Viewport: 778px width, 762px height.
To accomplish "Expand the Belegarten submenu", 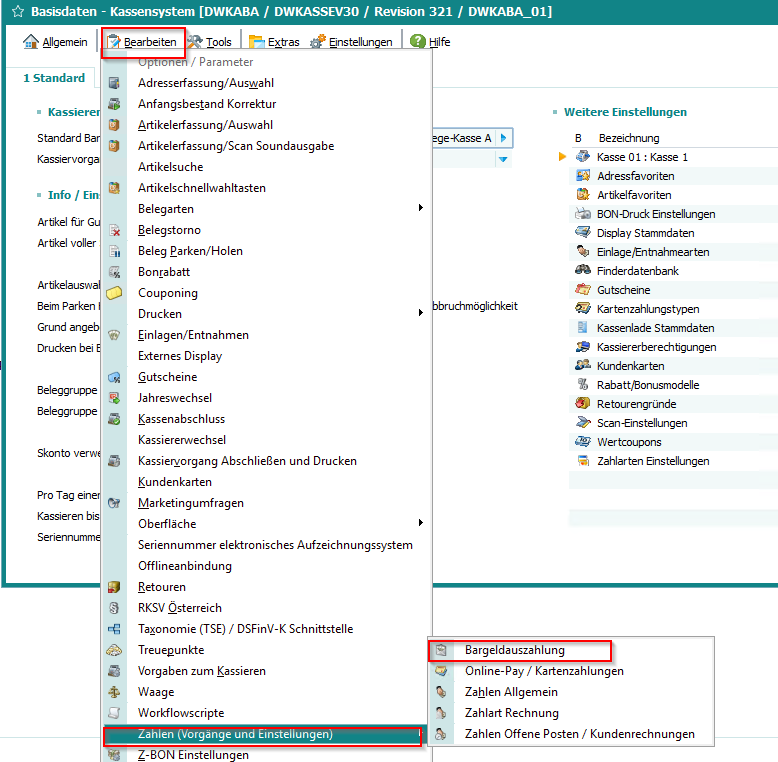I will click(421, 209).
